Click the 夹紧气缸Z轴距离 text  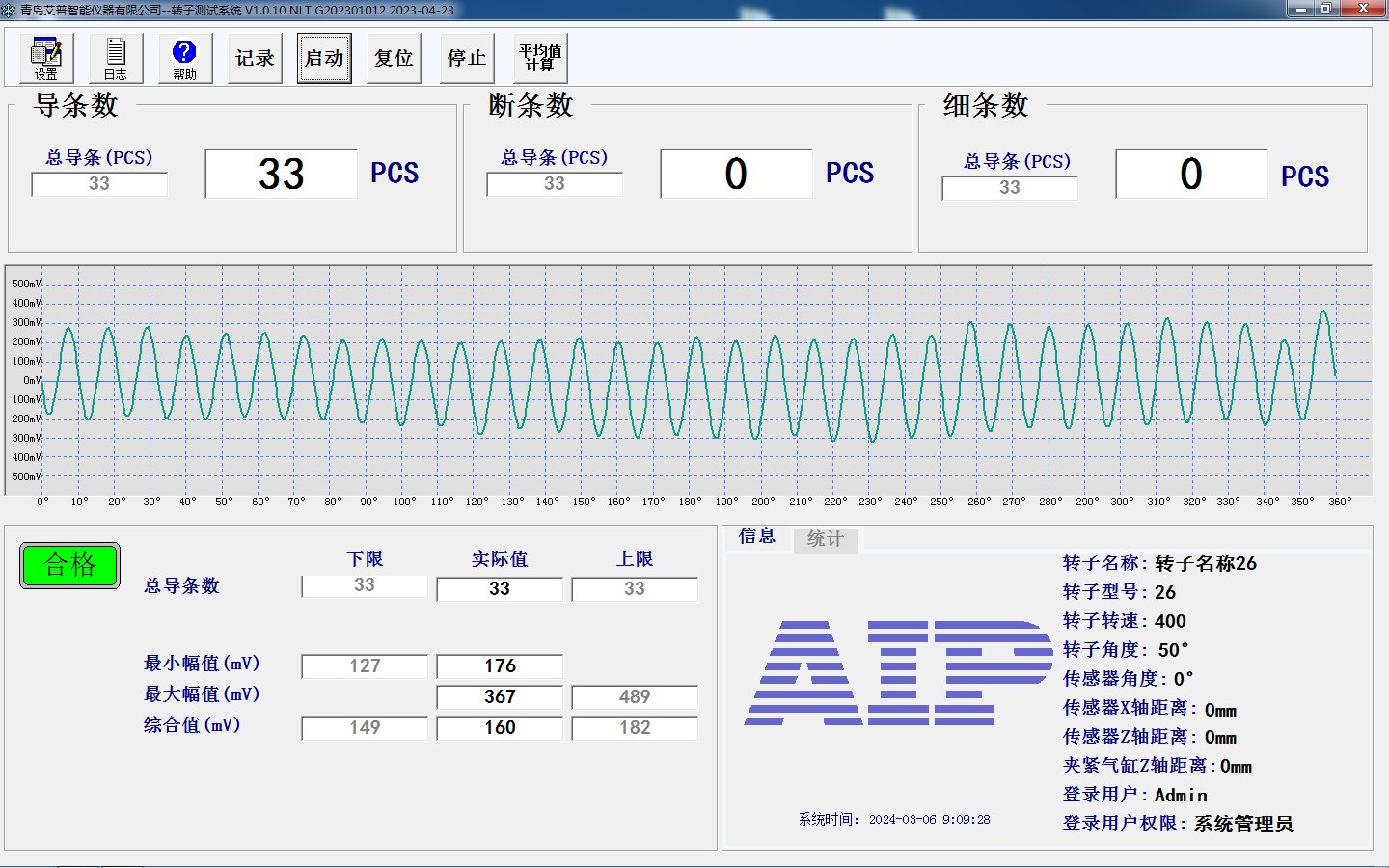pos(1157,767)
